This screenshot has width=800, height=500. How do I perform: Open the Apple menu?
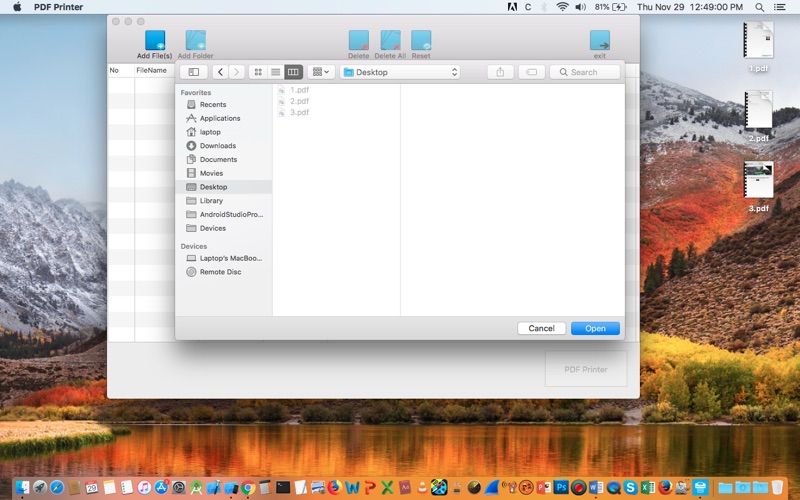click(17, 7)
